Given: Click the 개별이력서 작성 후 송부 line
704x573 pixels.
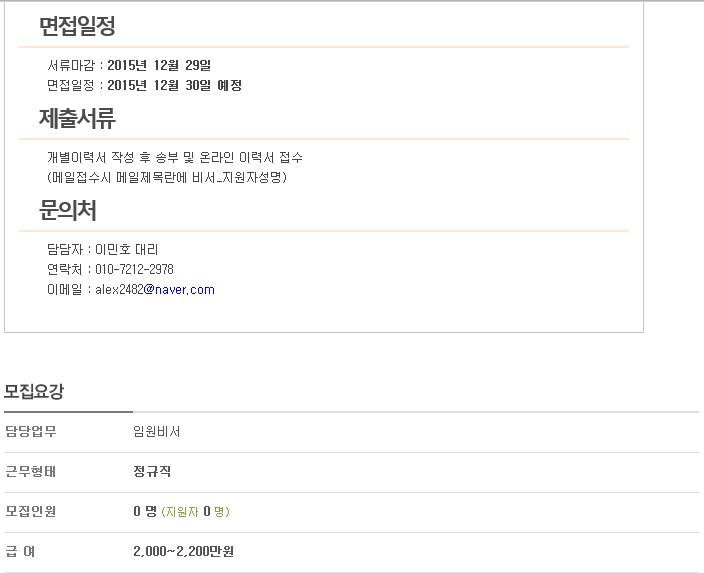Looking at the screenshot, I should click(x=175, y=157).
